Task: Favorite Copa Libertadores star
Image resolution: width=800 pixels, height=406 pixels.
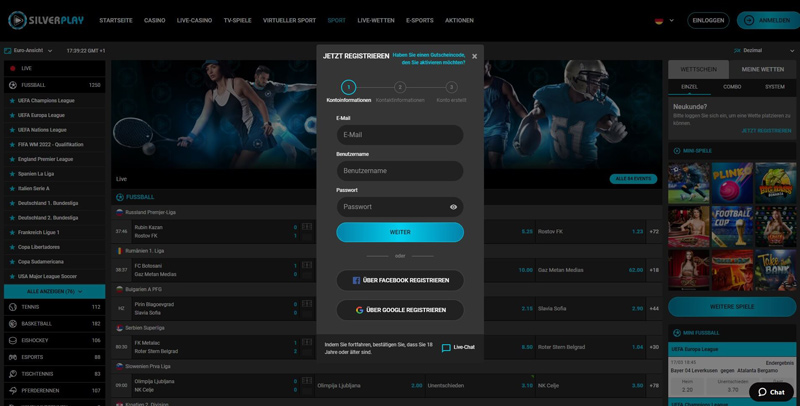Action: point(12,247)
